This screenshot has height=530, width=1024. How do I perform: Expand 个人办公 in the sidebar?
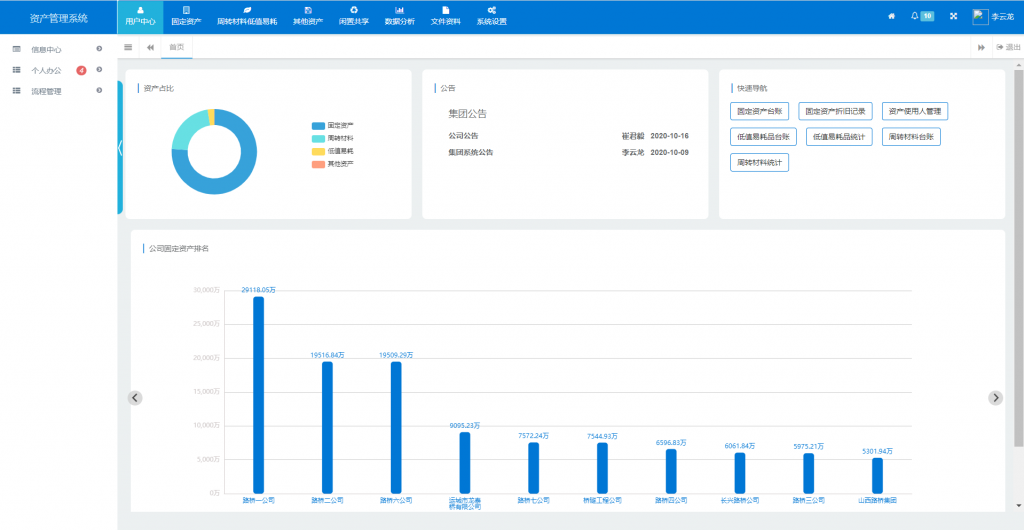(47, 70)
